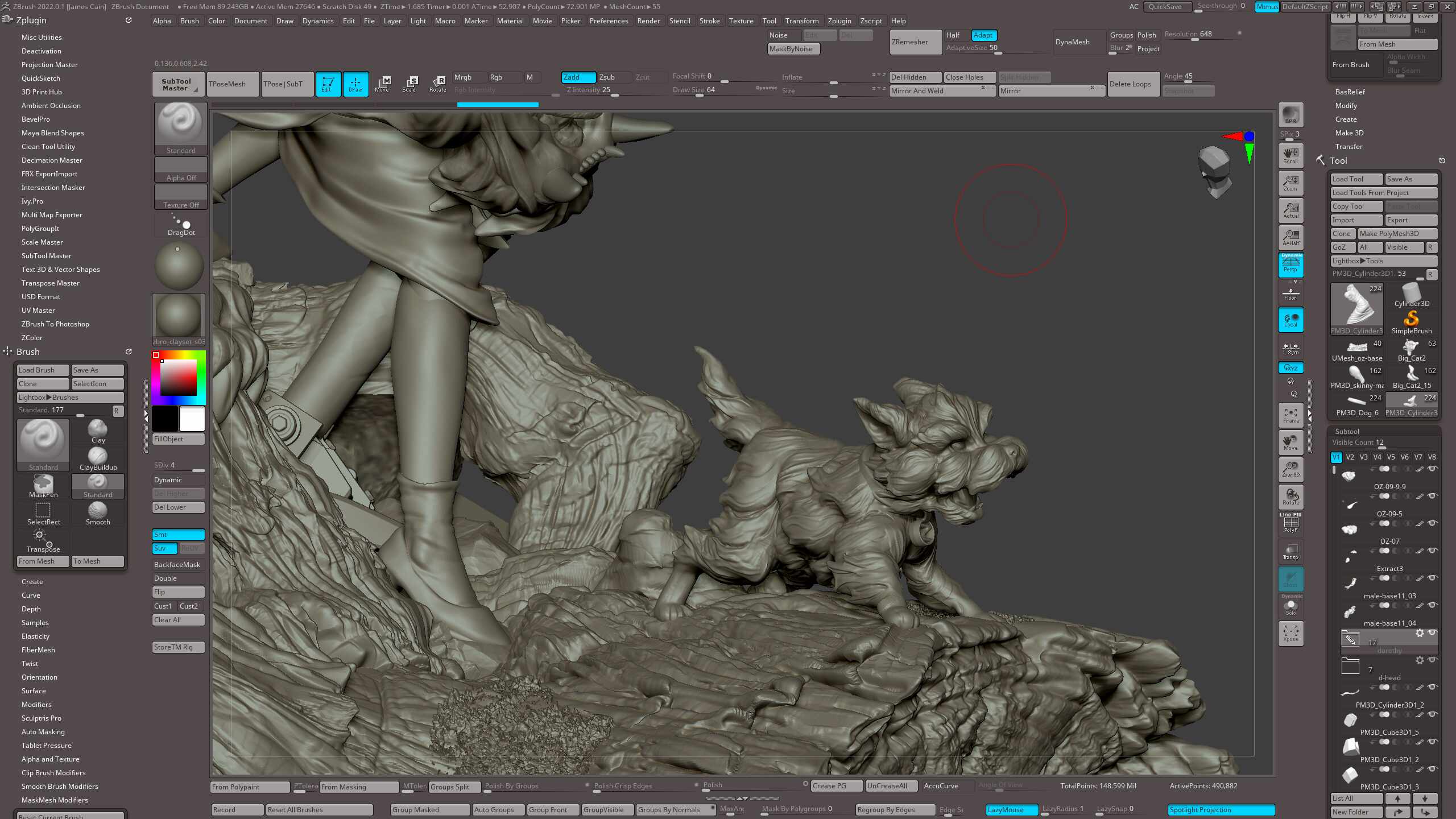Select the ClayBuildup brush
The height and width of the screenshot is (819, 1456).
coord(97,457)
